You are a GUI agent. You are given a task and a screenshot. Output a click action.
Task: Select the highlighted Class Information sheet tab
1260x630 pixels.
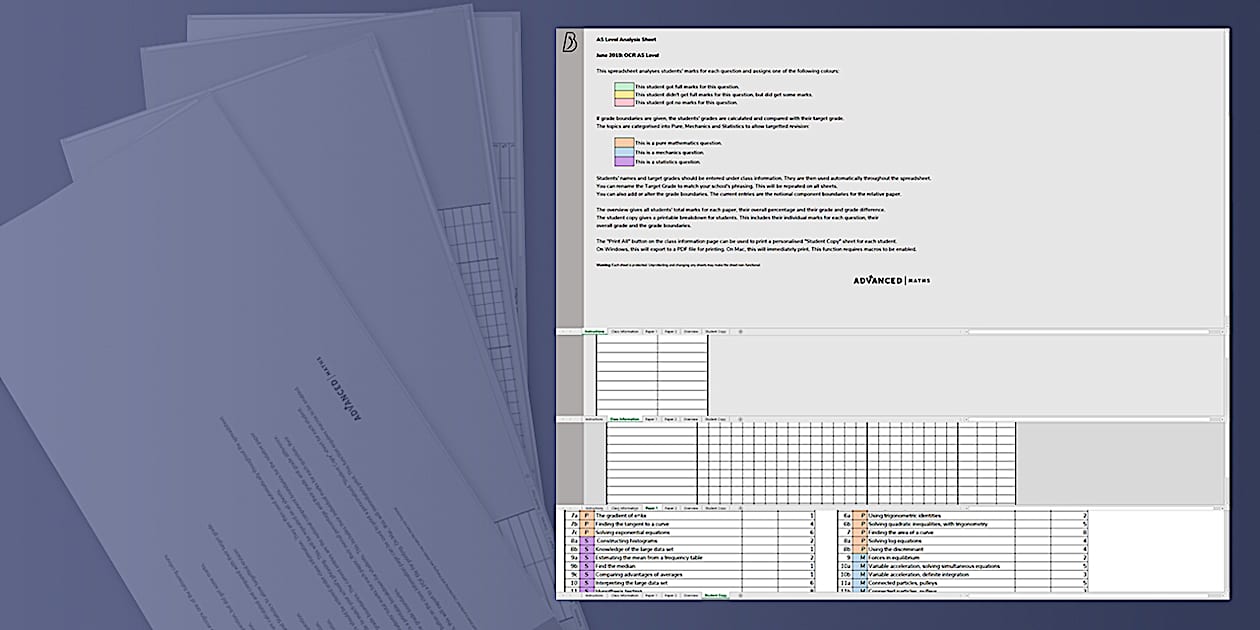[625, 419]
